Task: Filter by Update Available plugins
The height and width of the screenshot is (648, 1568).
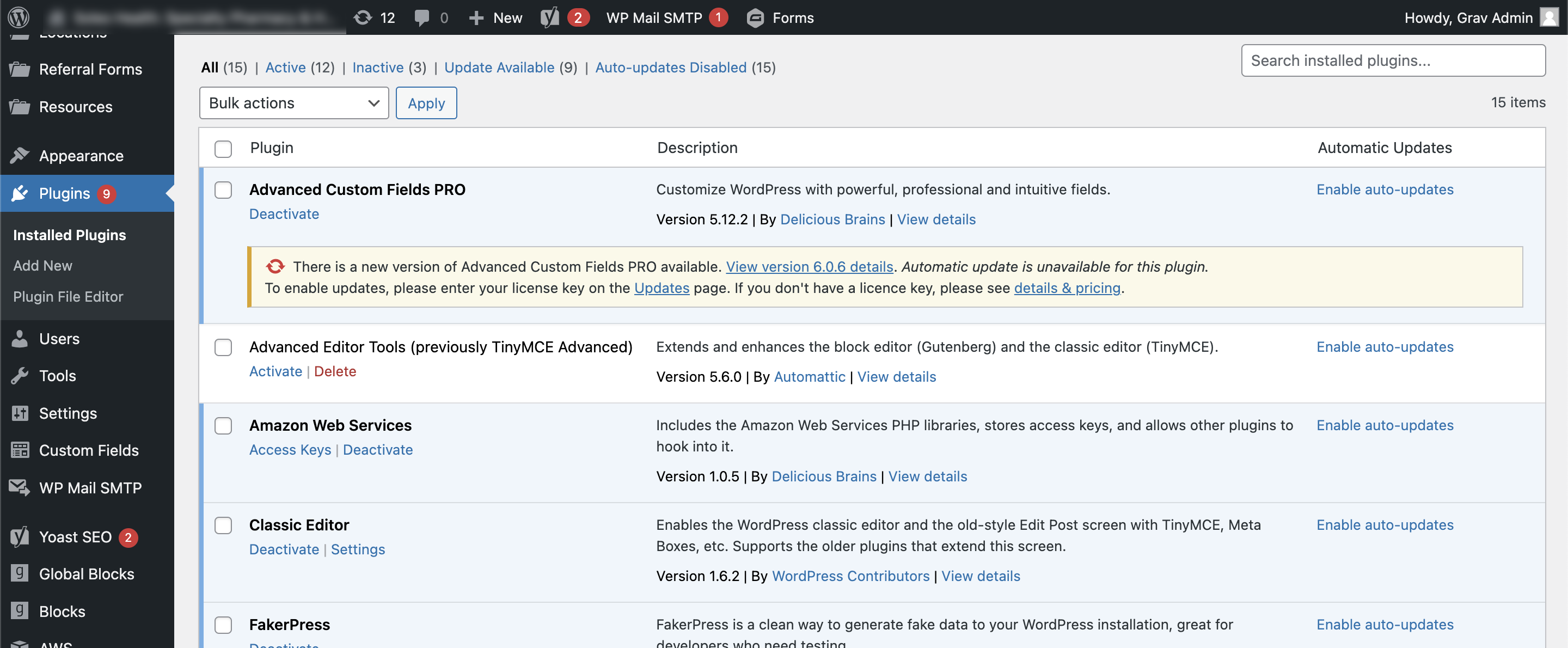Action: tap(499, 68)
